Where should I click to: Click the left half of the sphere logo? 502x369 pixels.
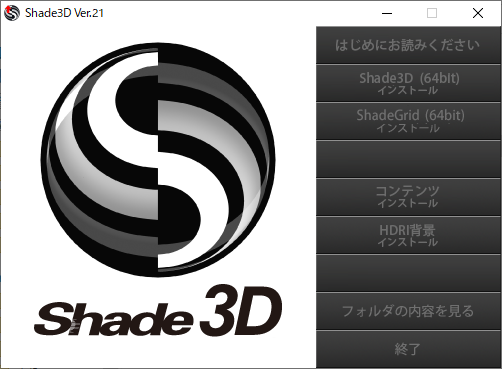pyautogui.click(x=99, y=159)
